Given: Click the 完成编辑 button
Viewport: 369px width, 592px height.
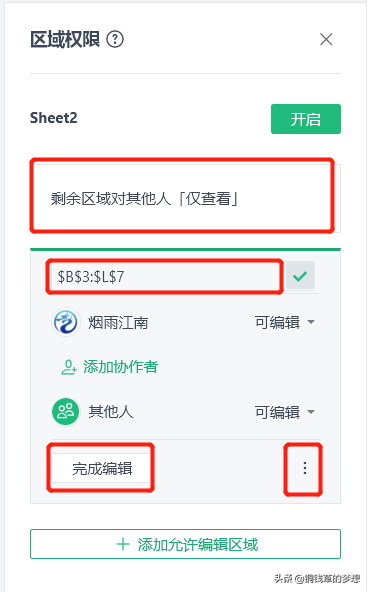Looking at the screenshot, I should click(101, 469).
